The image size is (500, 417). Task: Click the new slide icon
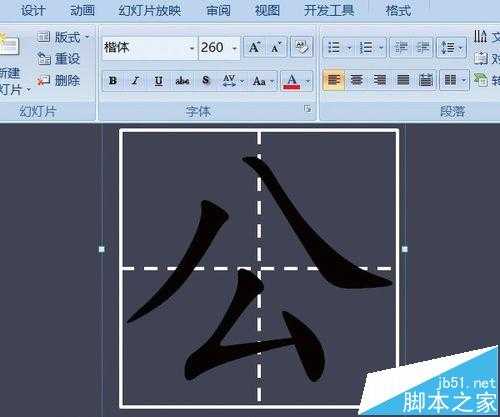(x=9, y=45)
